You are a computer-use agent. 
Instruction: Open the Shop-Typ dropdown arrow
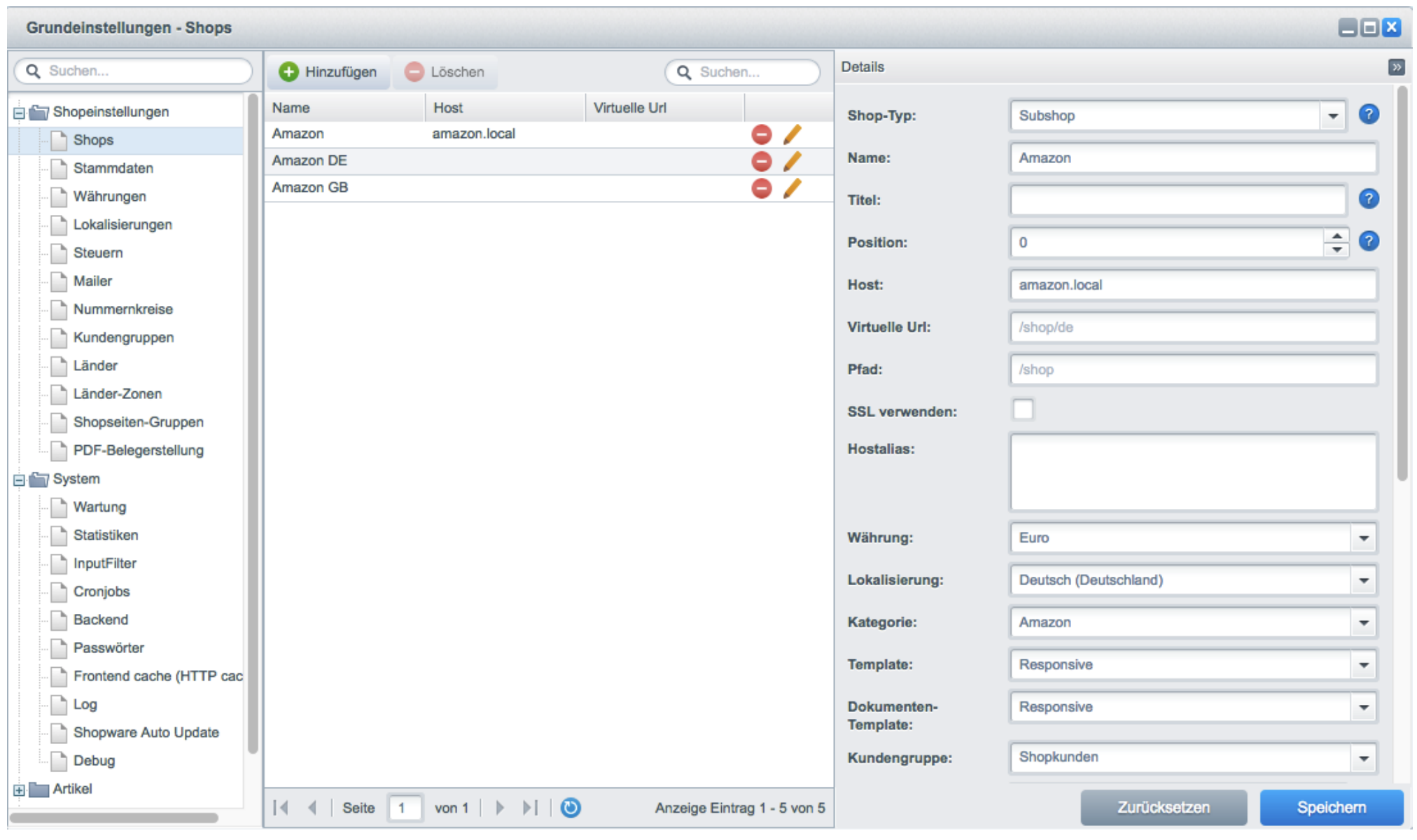(x=1333, y=116)
